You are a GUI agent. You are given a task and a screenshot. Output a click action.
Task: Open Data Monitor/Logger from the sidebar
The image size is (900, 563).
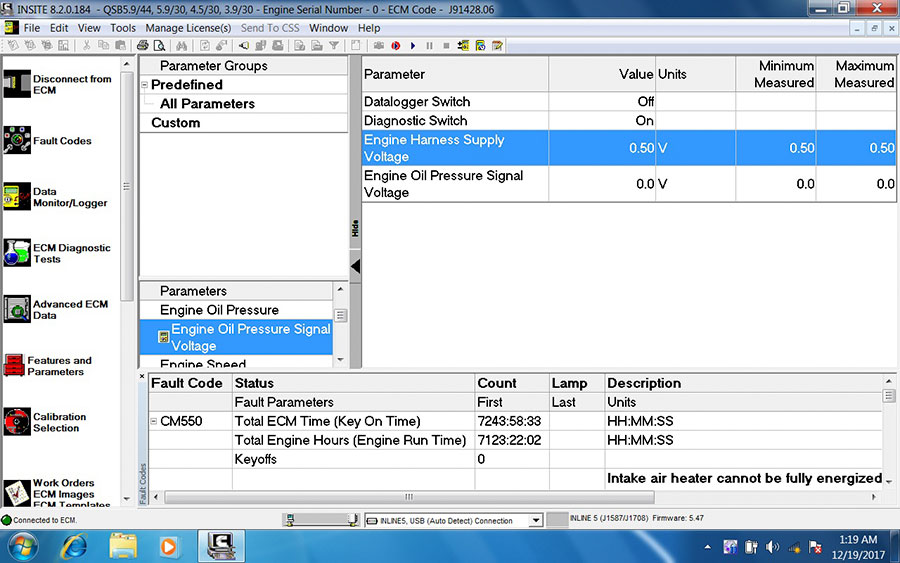(x=17, y=197)
